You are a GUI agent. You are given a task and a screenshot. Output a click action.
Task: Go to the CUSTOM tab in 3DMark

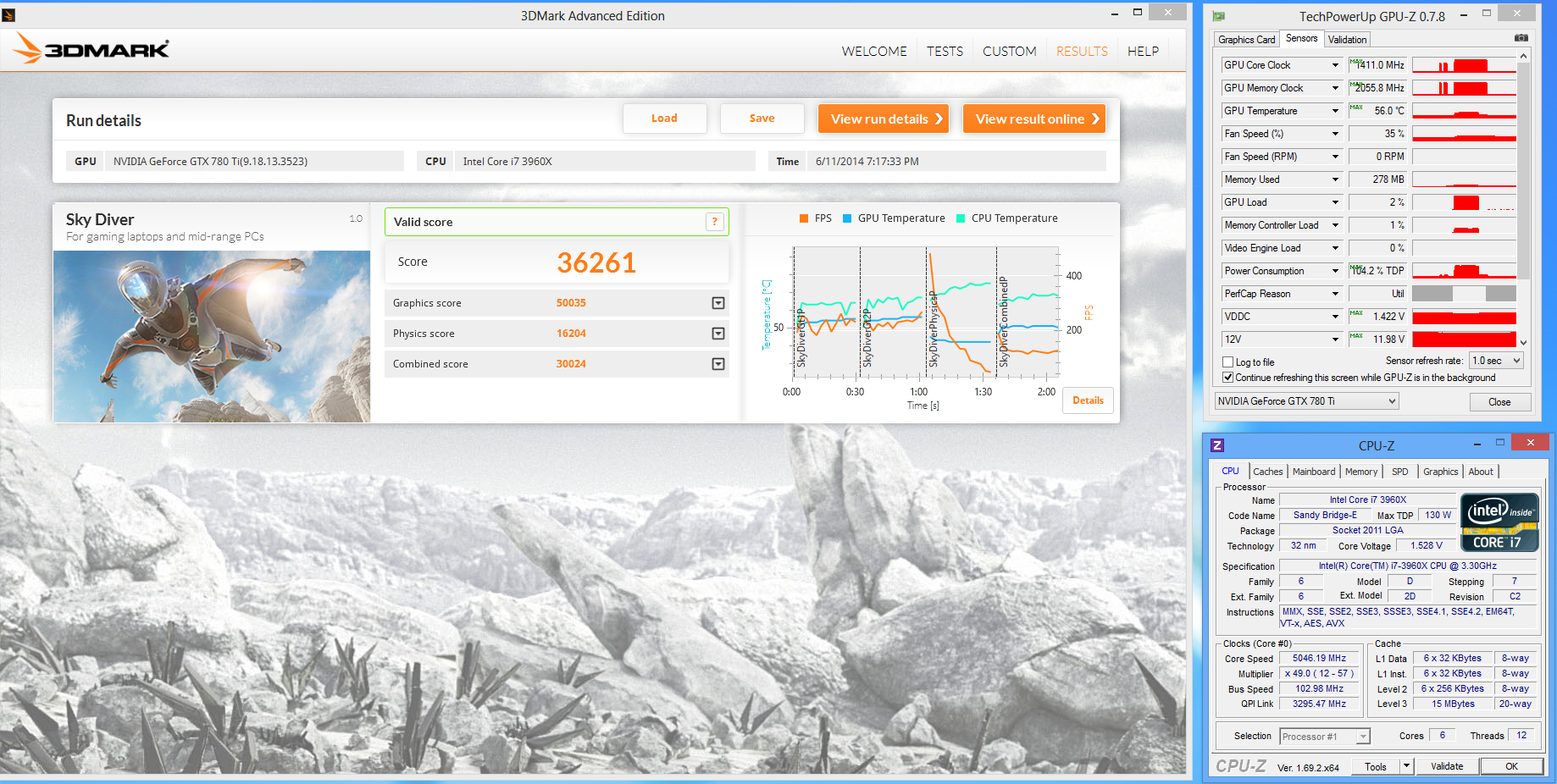(x=1010, y=52)
